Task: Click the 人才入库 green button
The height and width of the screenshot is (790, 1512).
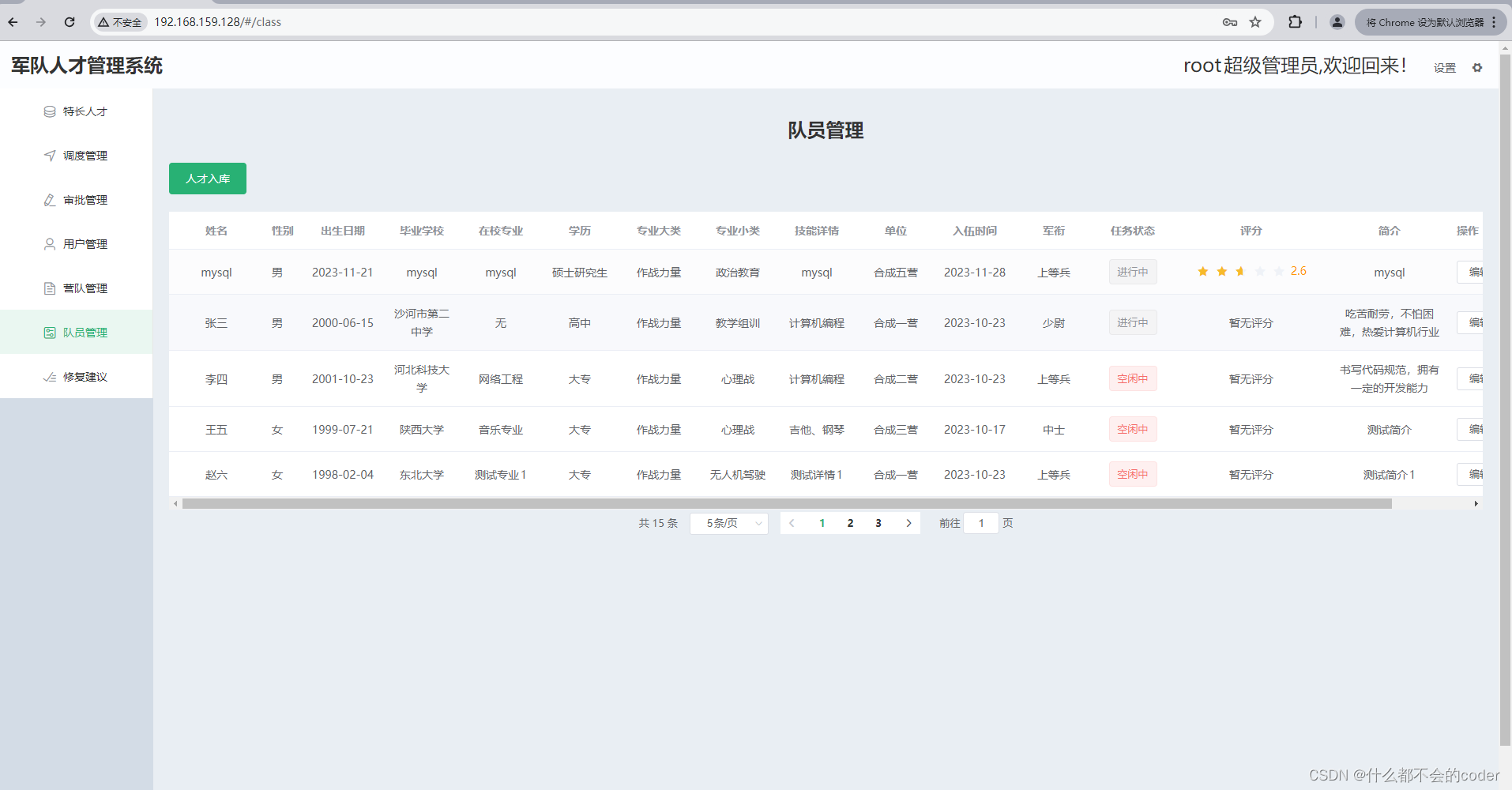Action: point(208,179)
